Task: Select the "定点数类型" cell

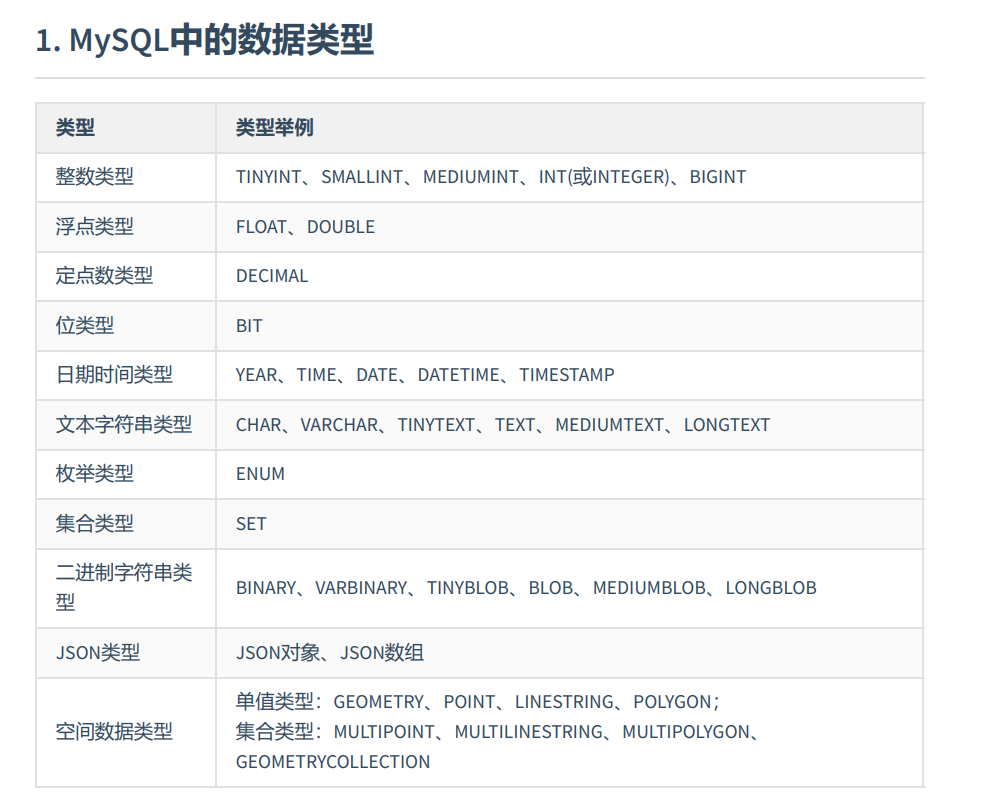Action: [x=126, y=276]
